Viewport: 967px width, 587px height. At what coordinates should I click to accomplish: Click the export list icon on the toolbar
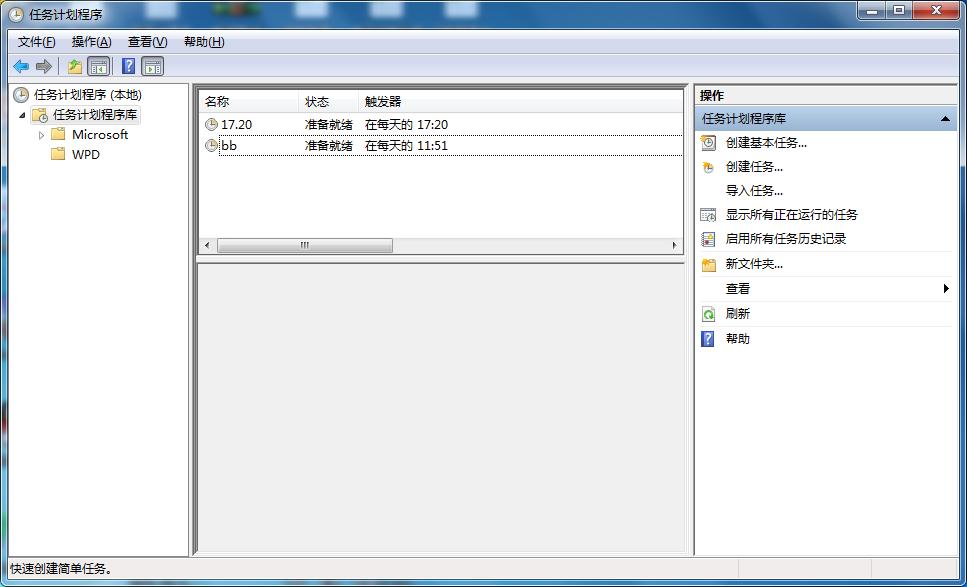coord(74,66)
